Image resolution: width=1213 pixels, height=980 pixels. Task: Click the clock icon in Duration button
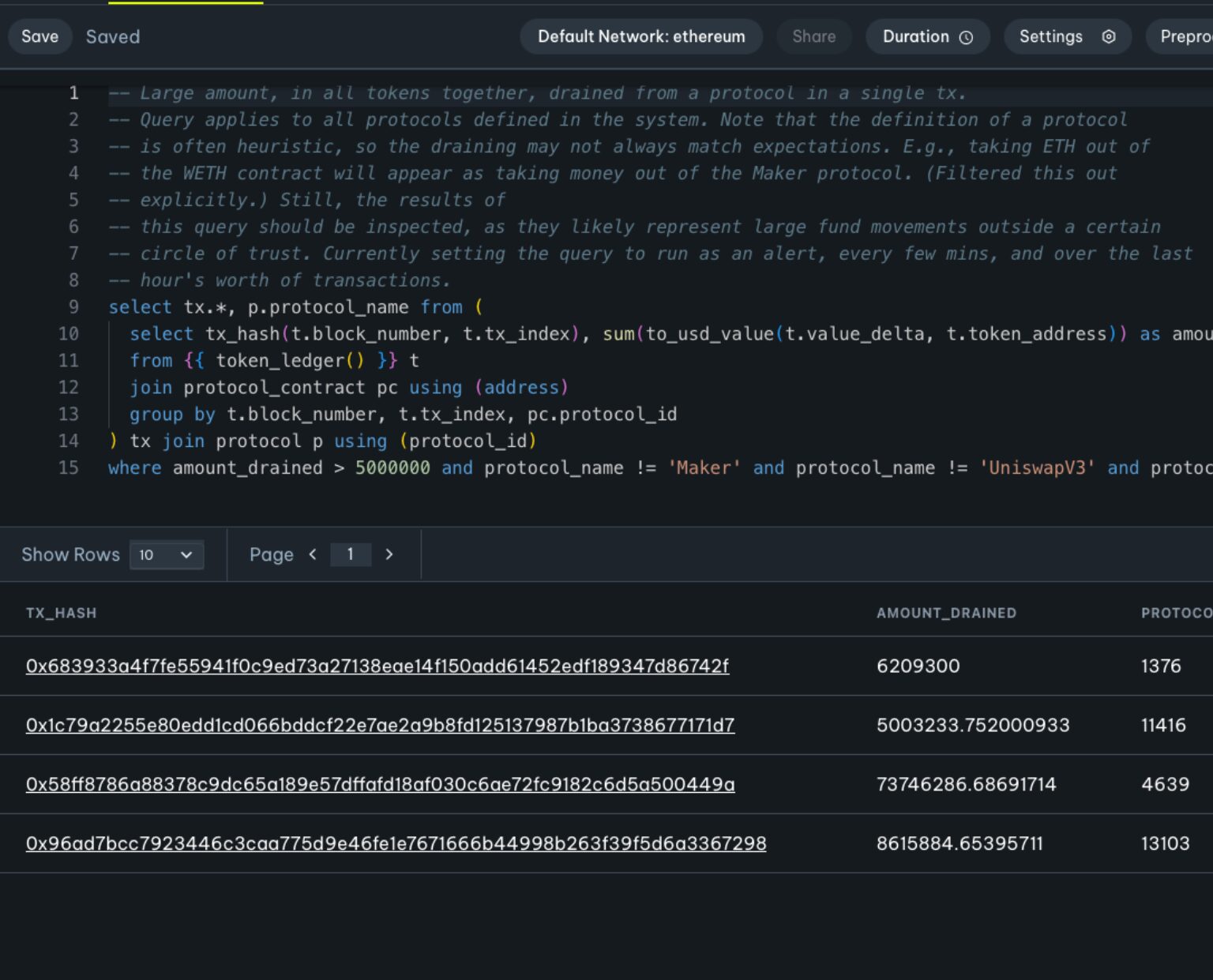point(966,37)
